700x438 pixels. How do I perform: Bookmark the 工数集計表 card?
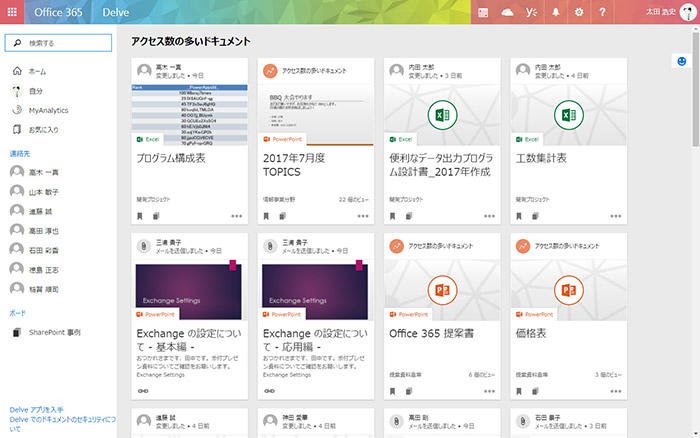click(519, 216)
